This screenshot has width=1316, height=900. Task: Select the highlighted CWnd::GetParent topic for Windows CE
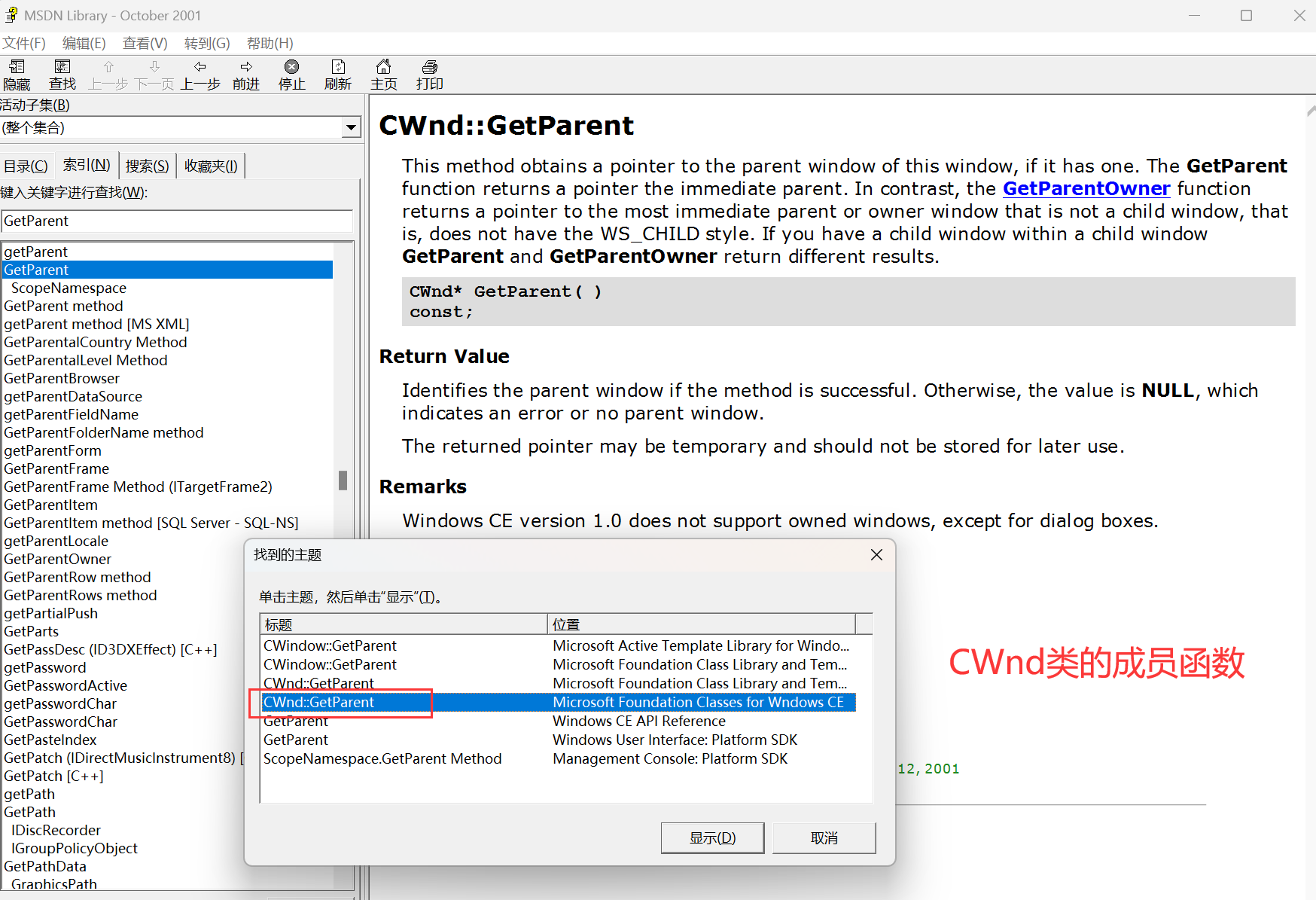[558, 703]
